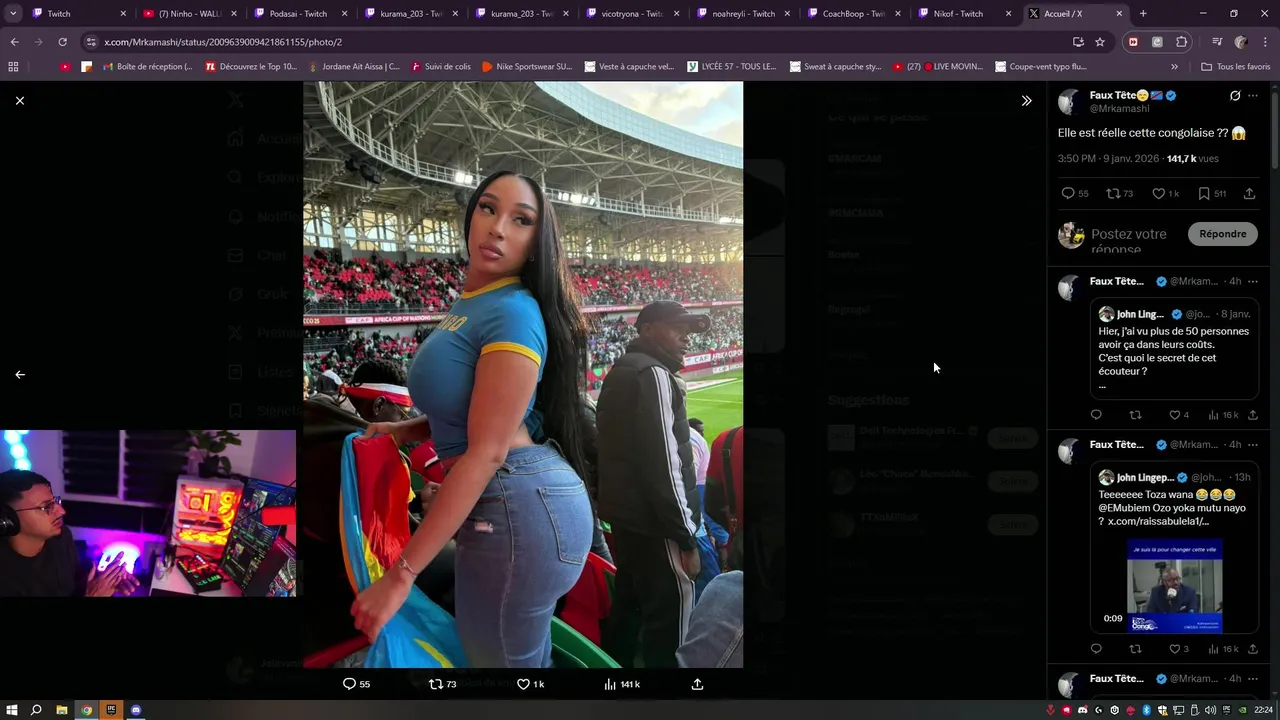This screenshot has width=1280, height=720.
Task: Open apps grid in bookmarks bar
Action: (13, 67)
